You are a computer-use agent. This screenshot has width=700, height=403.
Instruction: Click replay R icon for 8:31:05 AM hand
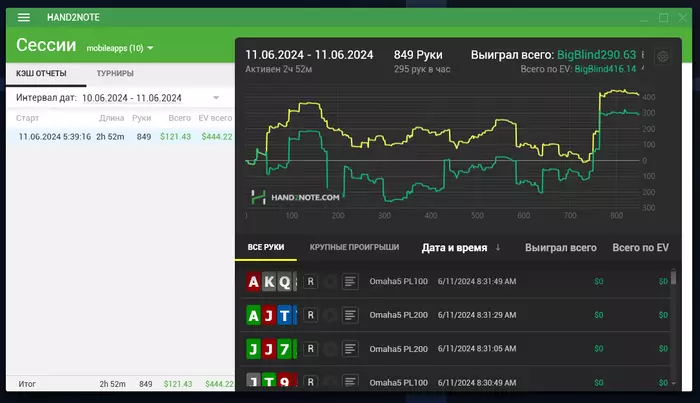coord(311,349)
